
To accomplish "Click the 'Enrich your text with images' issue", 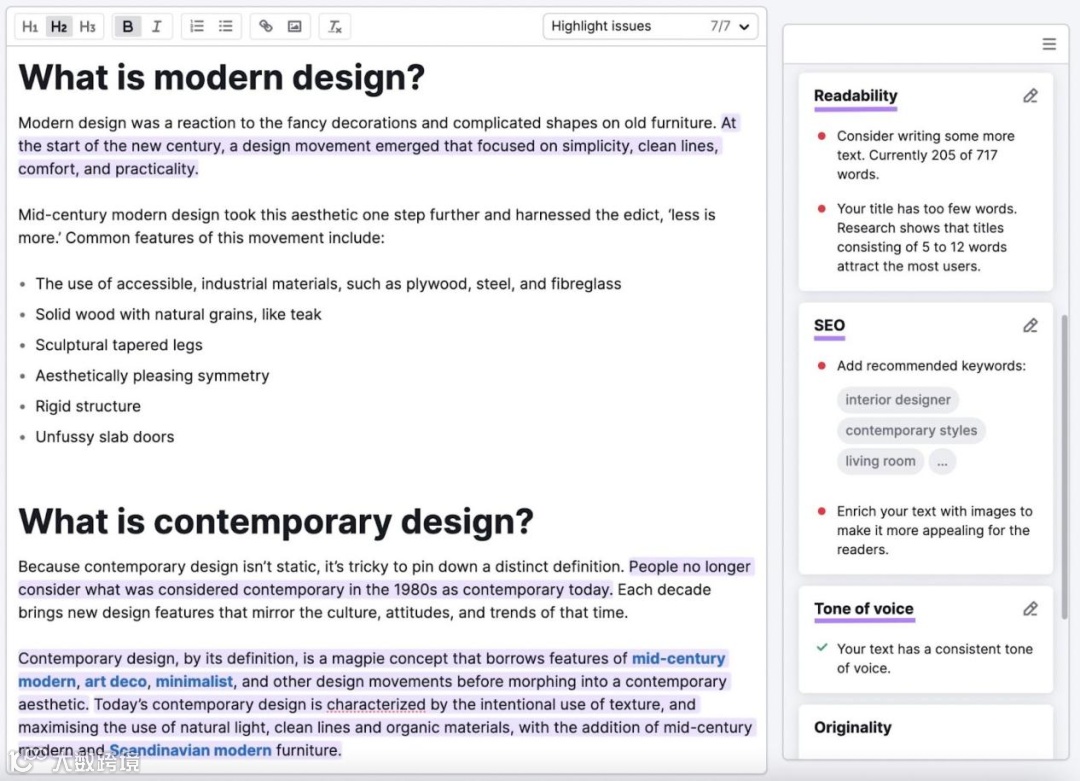I will pos(934,530).
